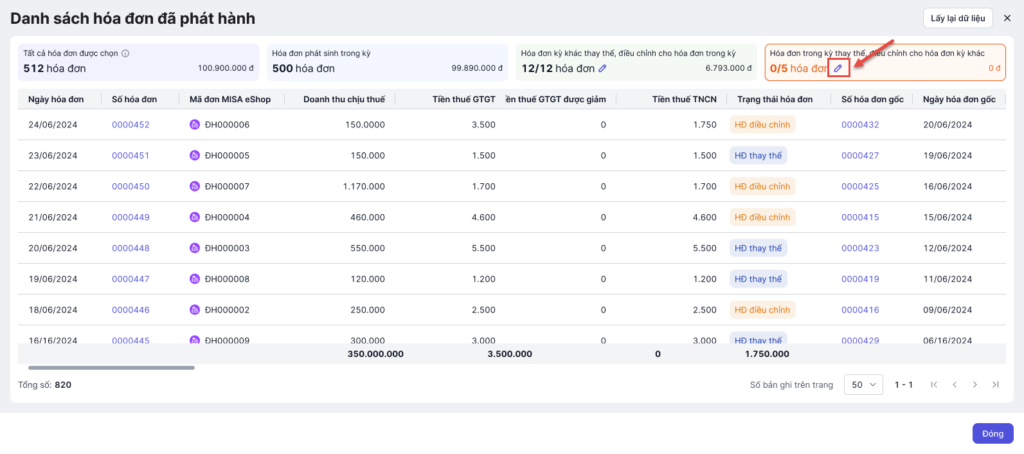Image resolution: width=1024 pixels, height=454 pixels.
Task: Click the eShop icon beside ĐH000007
Action: click(x=195, y=187)
